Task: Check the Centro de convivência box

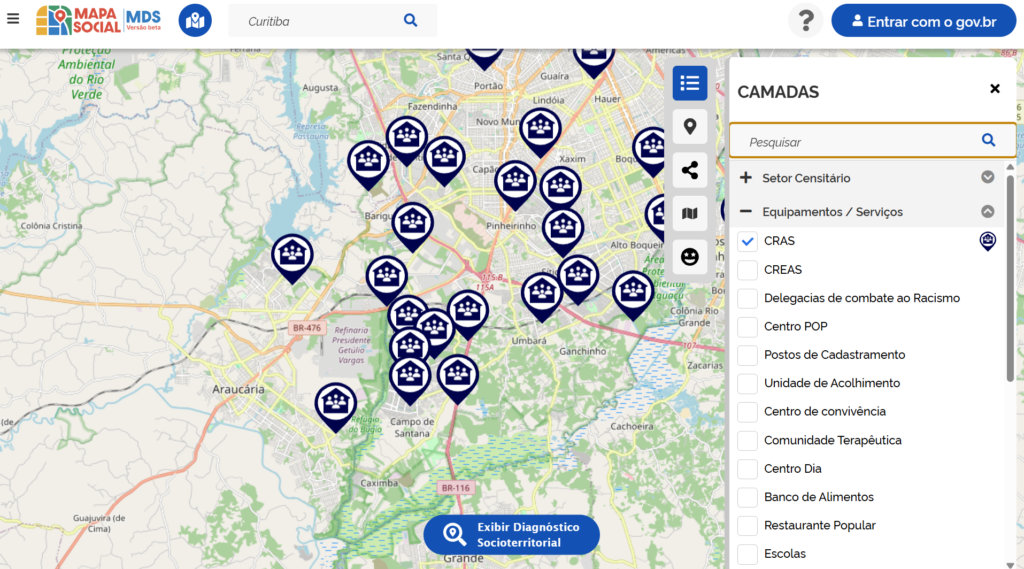Action: [x=747, y=412]
